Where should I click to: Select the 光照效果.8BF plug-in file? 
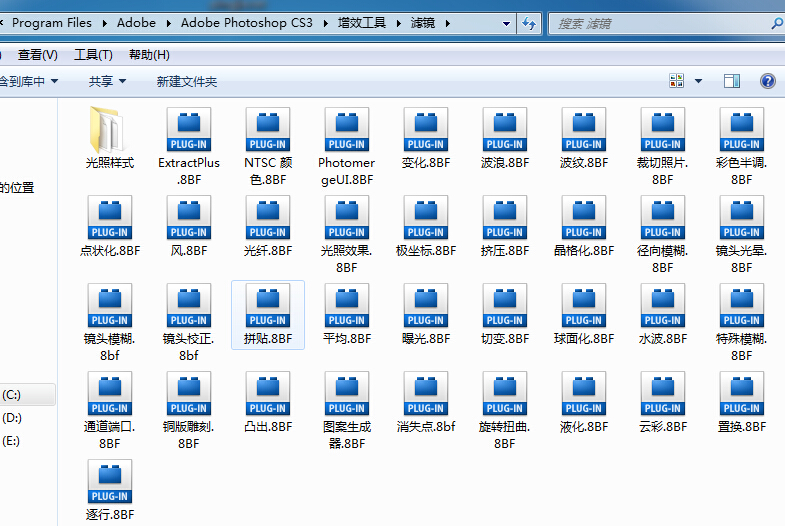pos(346,233)
